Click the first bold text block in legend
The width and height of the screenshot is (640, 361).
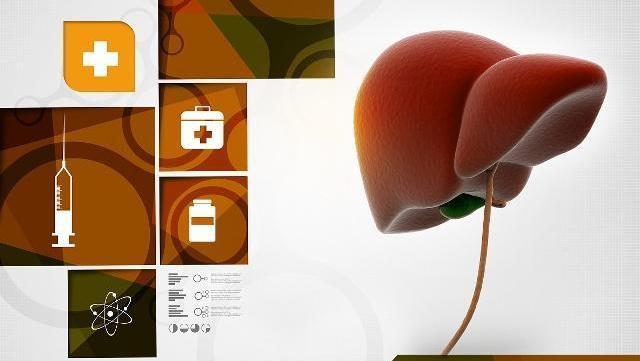point(178,279)
